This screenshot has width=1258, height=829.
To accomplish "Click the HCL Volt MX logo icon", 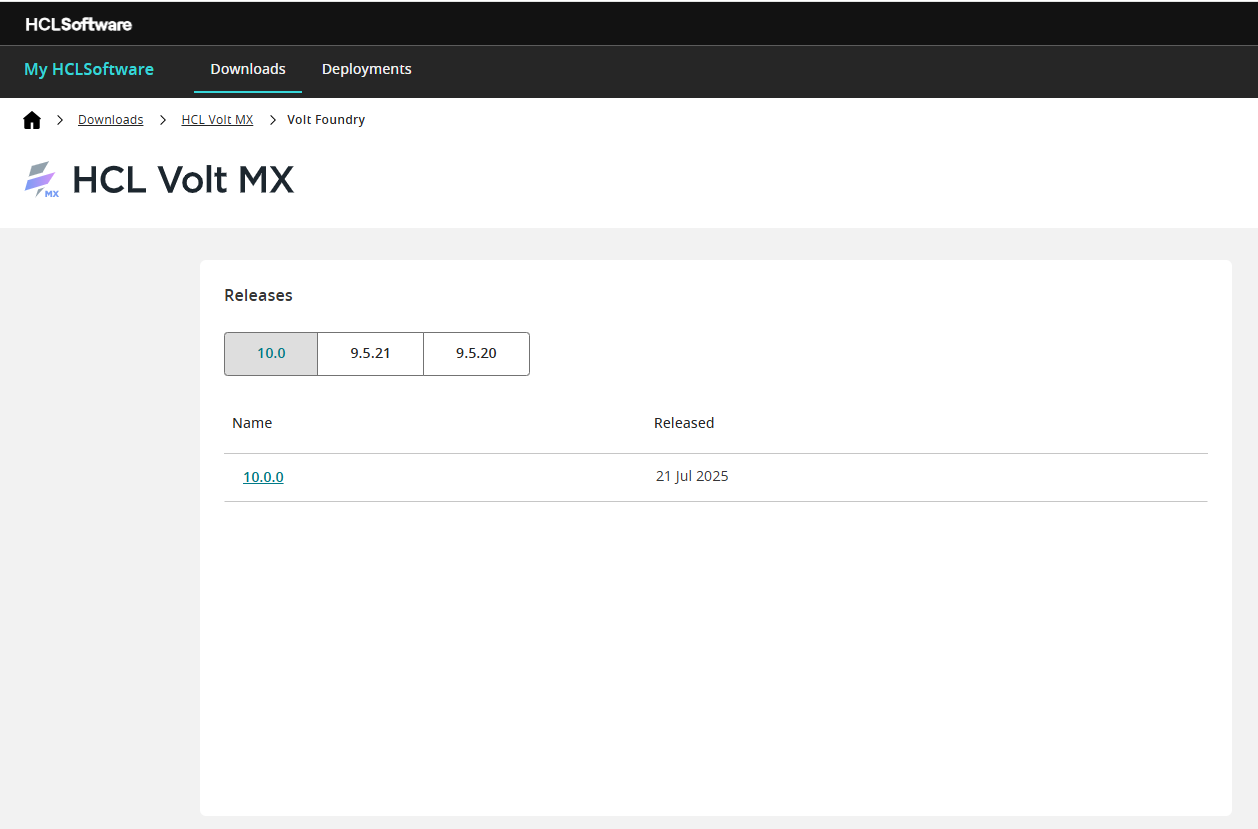I will (x=42, y=179).
